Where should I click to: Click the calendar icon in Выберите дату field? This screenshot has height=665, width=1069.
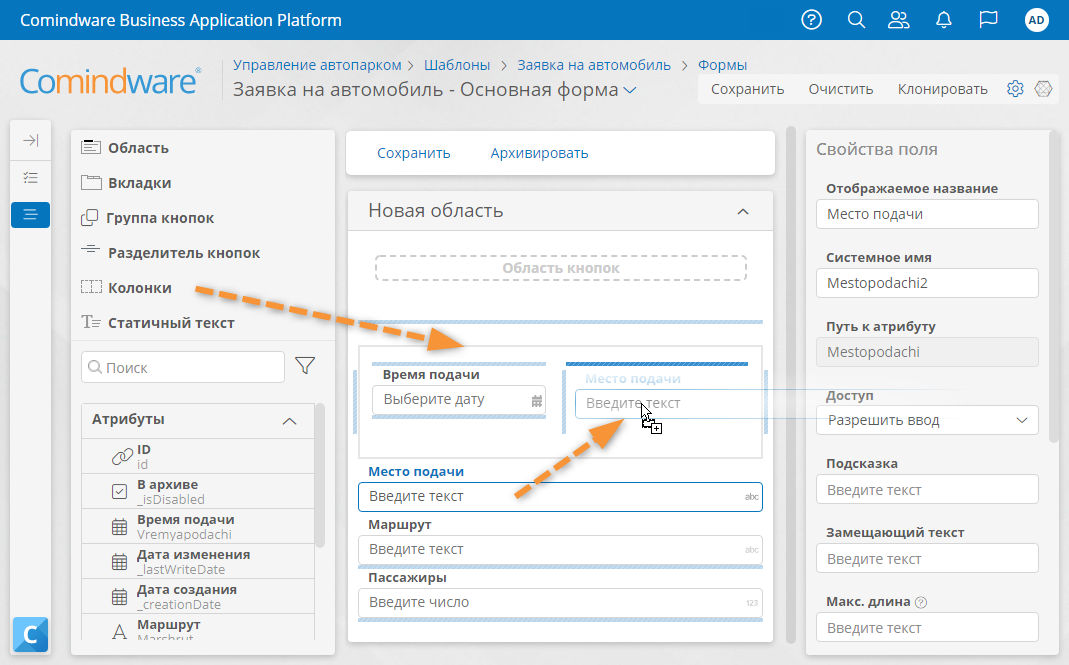pos(537,401)
